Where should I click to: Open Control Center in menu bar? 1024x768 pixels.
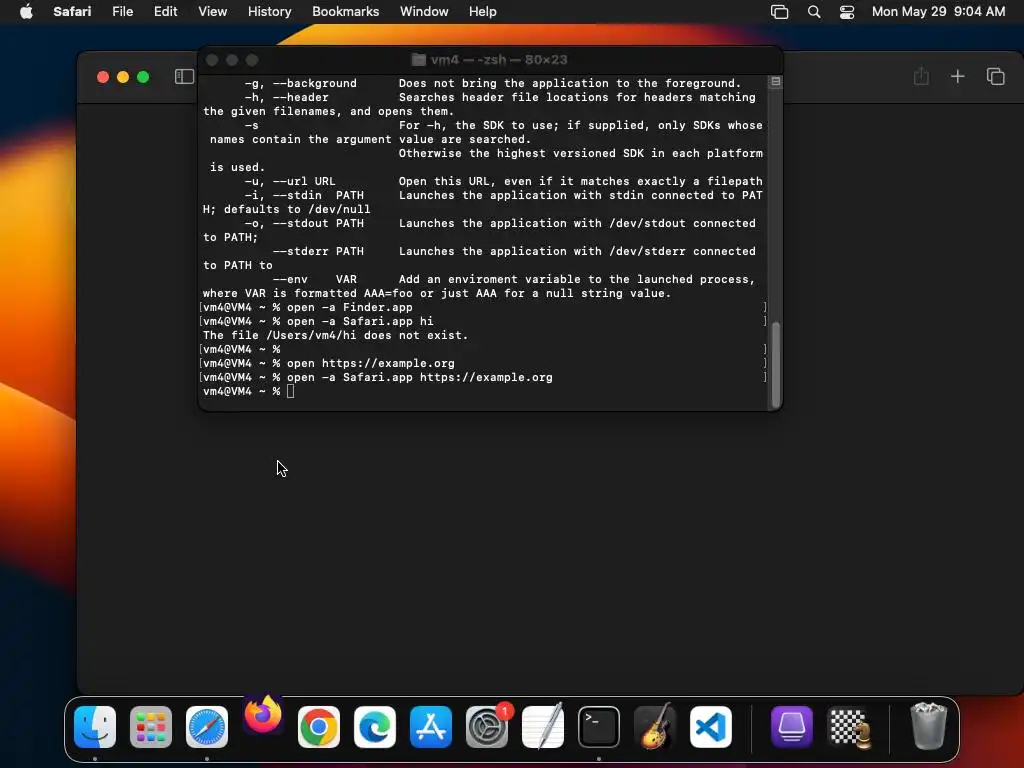click(847, 12)
